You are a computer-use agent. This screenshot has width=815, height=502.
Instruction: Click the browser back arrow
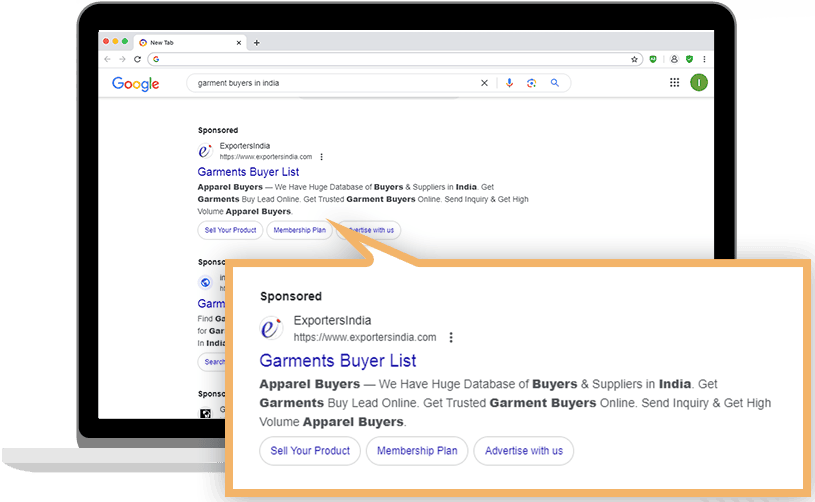[108, 59]
